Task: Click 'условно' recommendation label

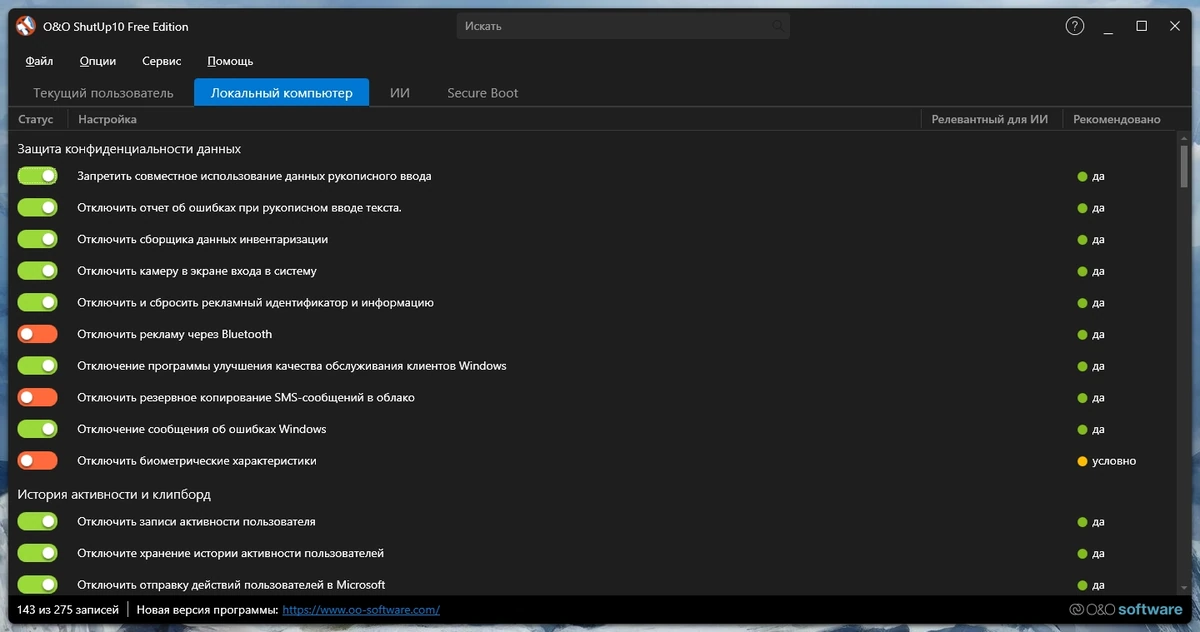Action: click(x=1114, y=462)
